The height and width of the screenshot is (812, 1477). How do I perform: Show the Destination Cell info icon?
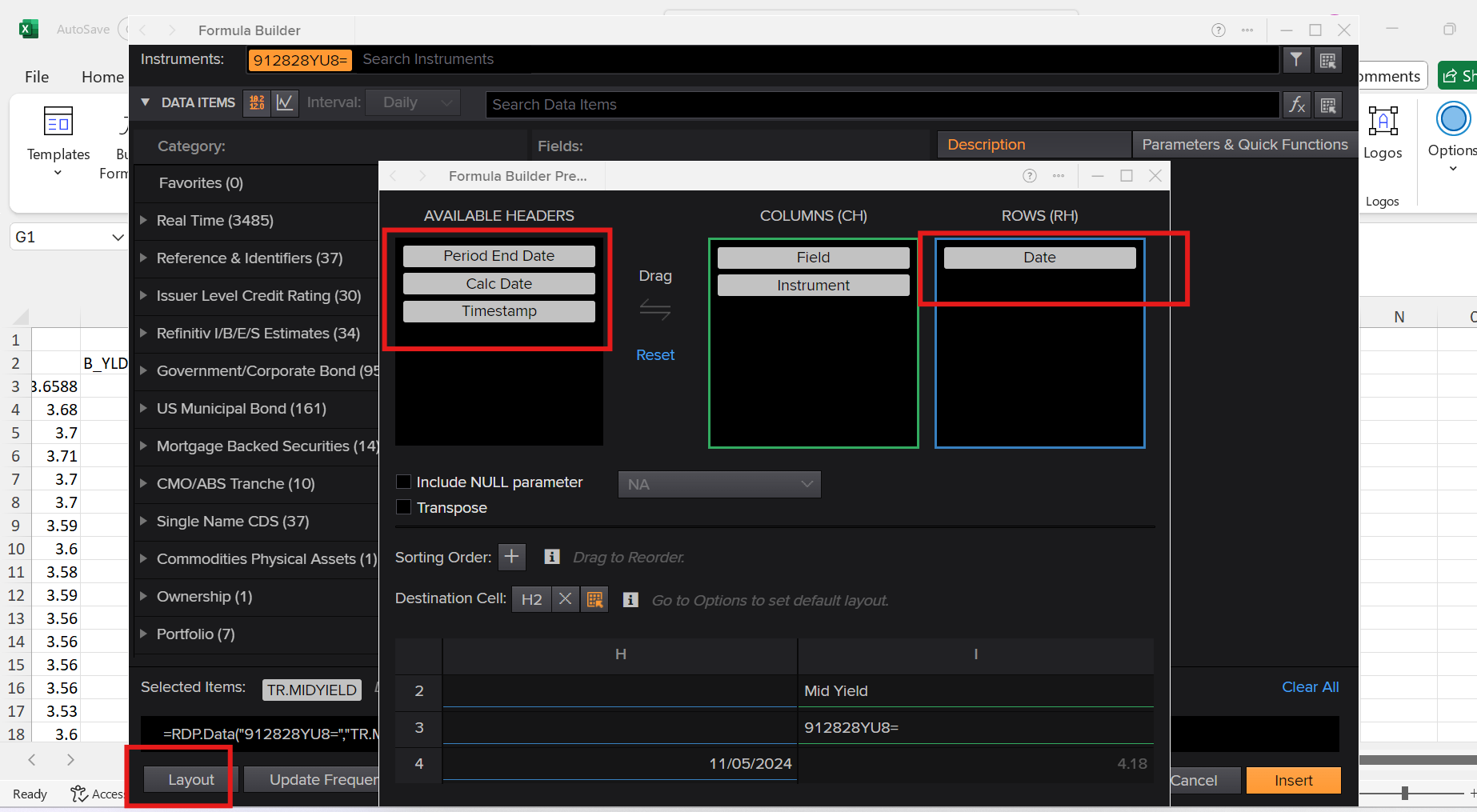point(630,600)
